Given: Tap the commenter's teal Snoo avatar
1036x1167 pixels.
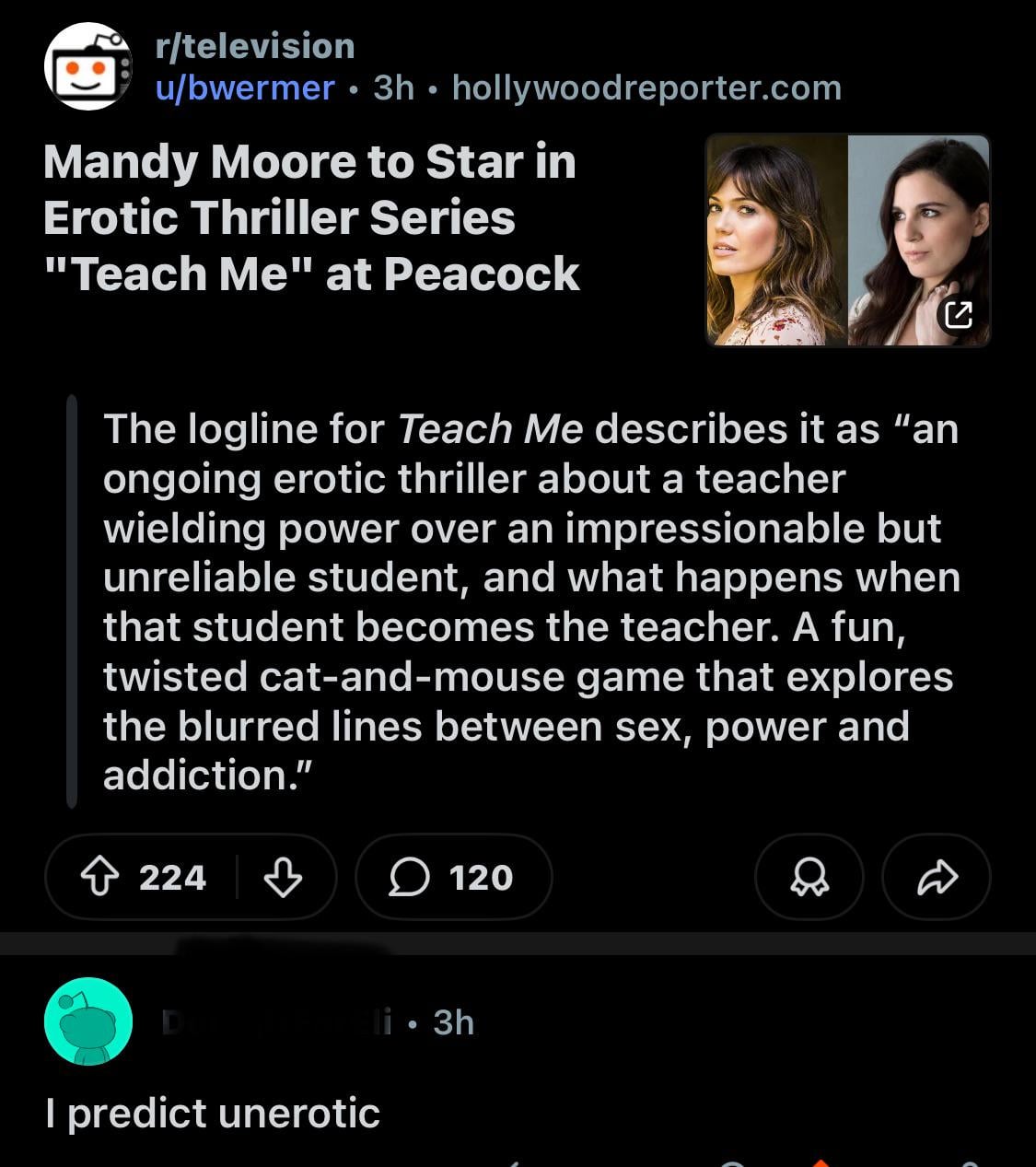Looking at the screenshot, I should click(88, 1021).
